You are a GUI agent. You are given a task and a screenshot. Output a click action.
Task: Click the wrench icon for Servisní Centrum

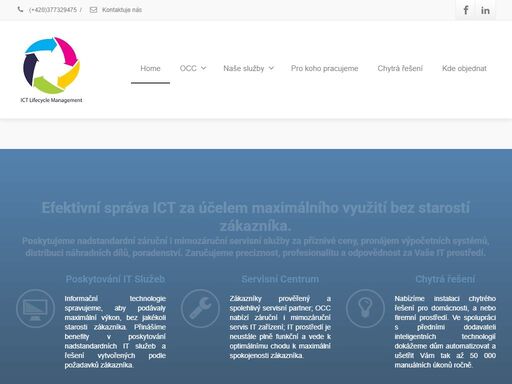[x=200, y=308]
